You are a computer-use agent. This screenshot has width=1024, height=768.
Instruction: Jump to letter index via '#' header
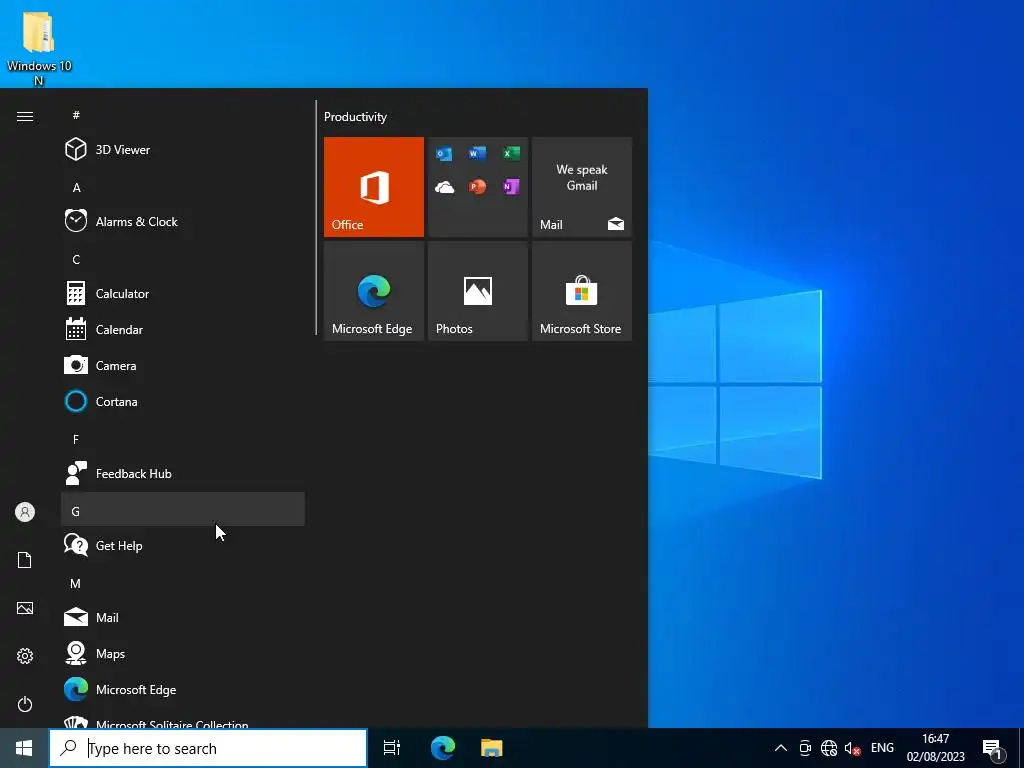(x=183, y=115)
